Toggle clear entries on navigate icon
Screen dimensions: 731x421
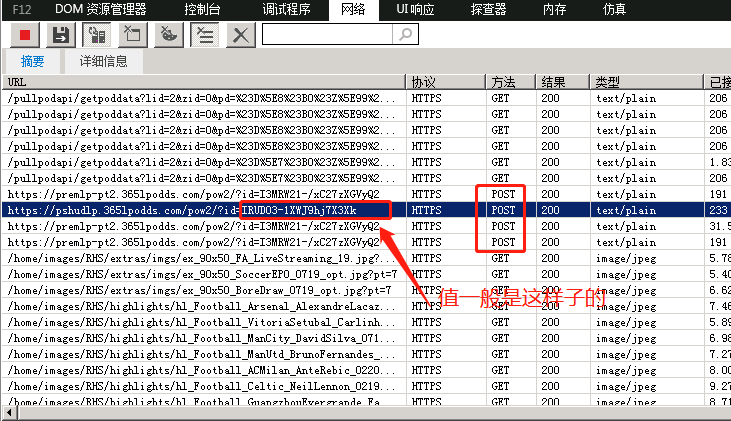(x=204, y=35)
